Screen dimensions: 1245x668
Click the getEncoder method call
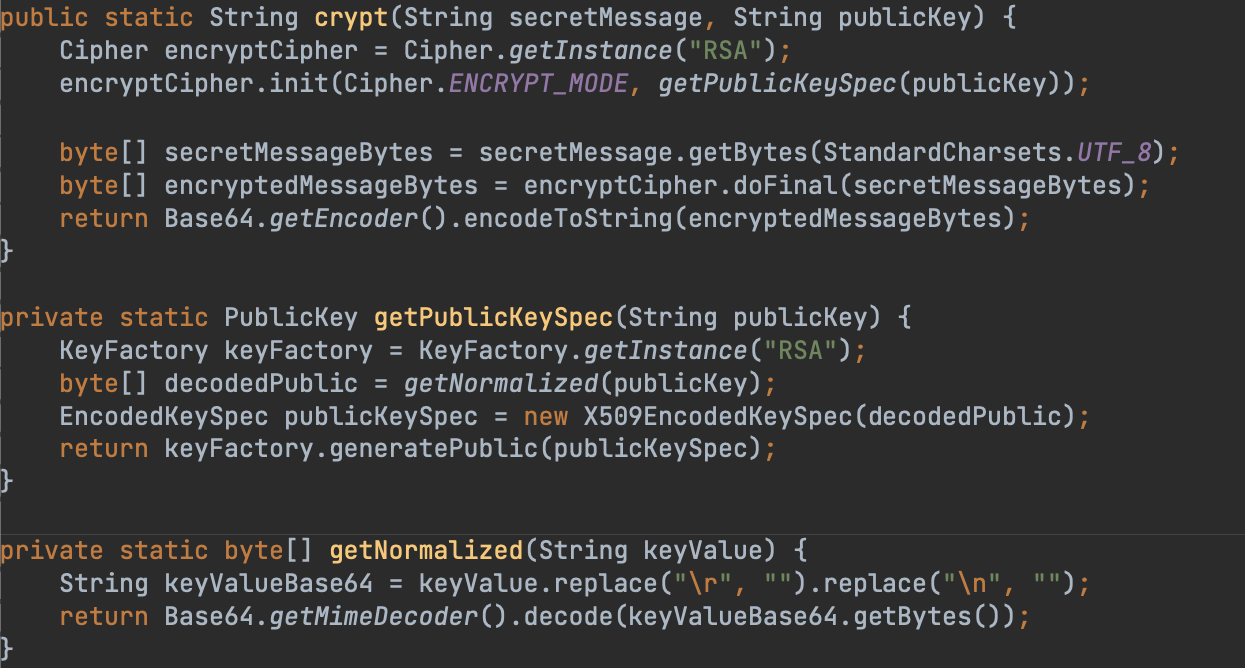coord(343,219)
